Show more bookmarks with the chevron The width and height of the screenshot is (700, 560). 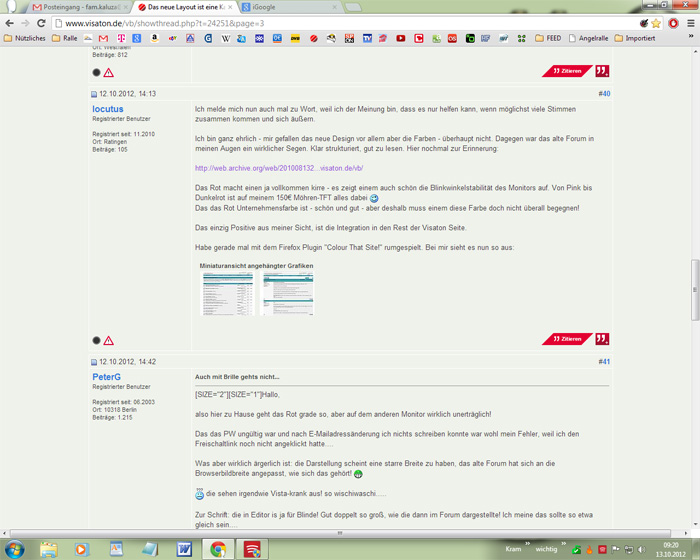coord(691,36)
